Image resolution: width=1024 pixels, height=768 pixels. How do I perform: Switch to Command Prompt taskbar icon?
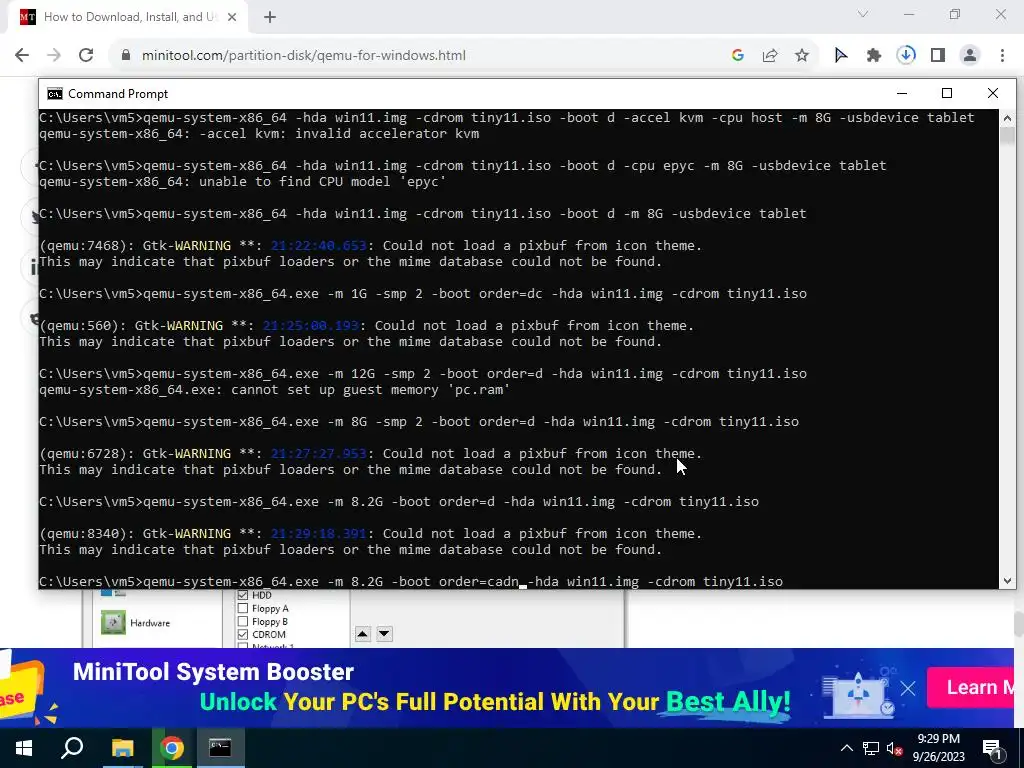220,748
